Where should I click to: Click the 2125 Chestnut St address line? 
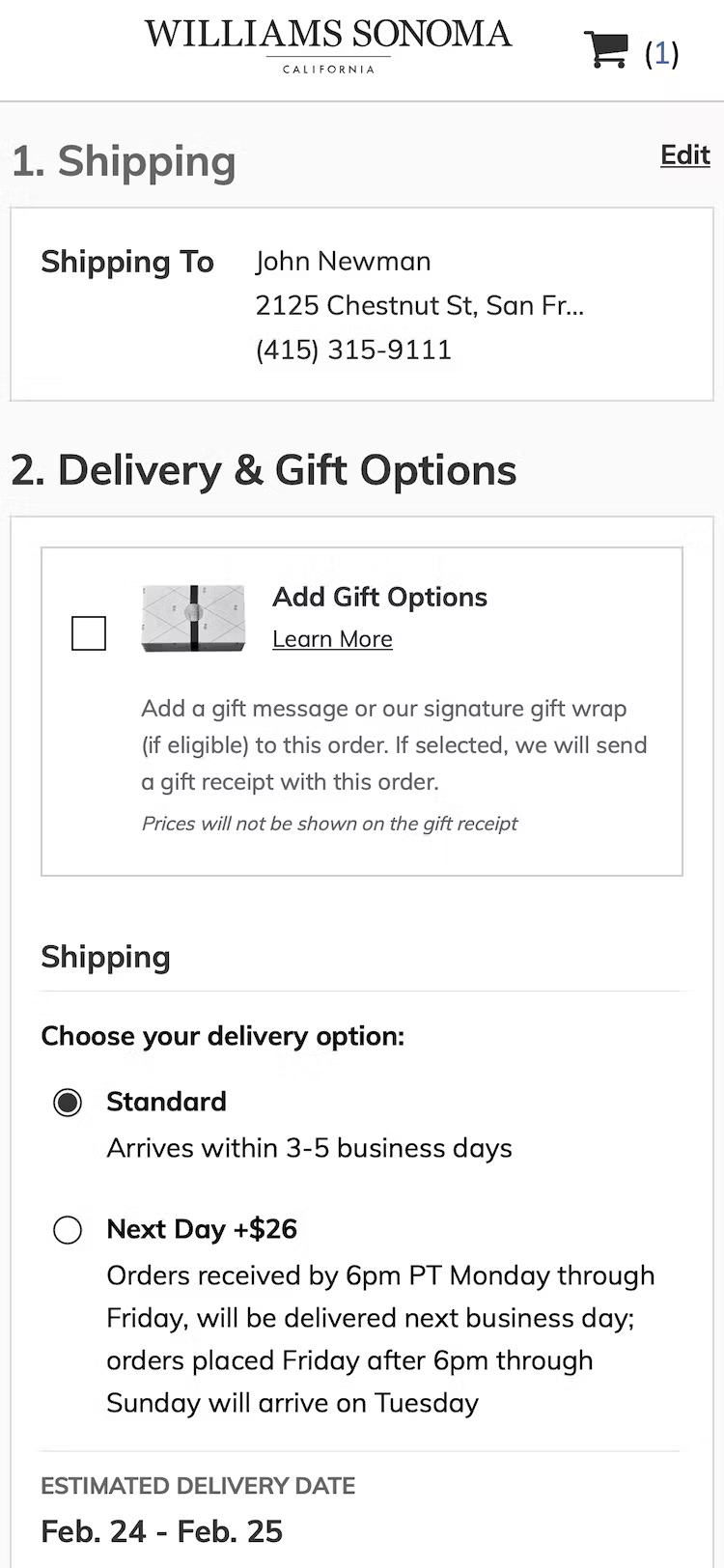click(x=419, y=306)
